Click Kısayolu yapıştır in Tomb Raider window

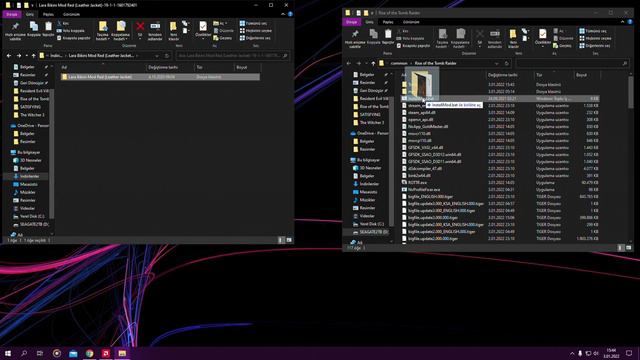point(413,46)
